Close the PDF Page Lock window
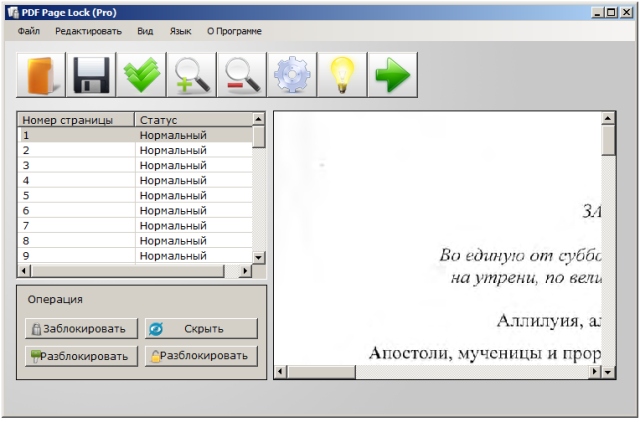640x422 pixels. tap(626, 13)
